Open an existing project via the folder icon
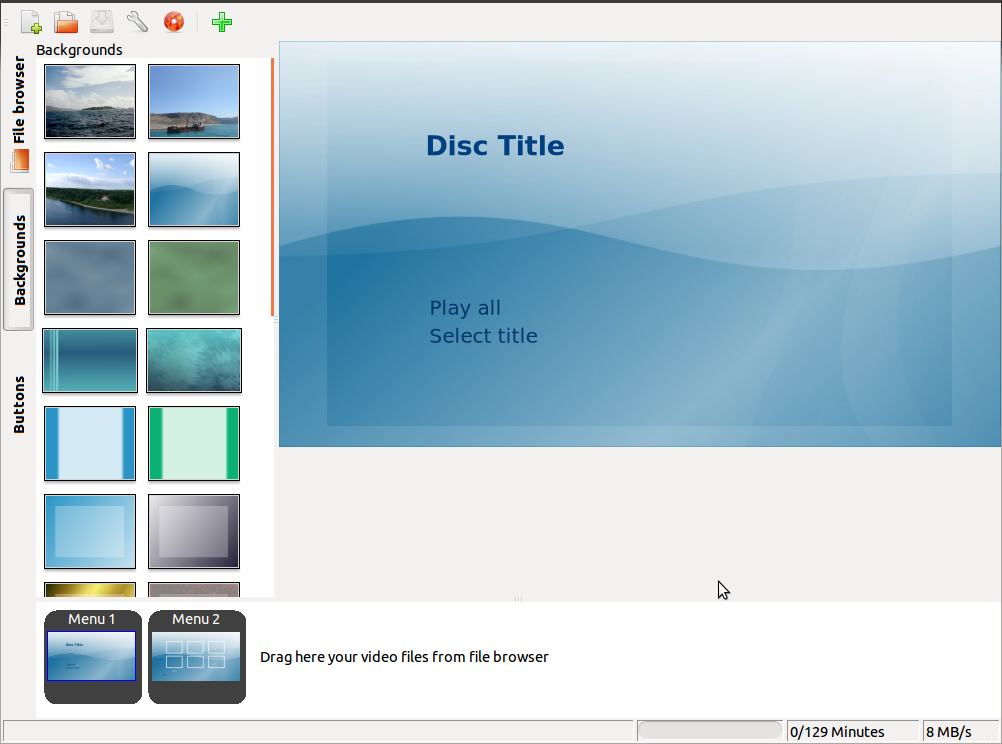This screenshot has width=1002, height=744. pos(66,21)
